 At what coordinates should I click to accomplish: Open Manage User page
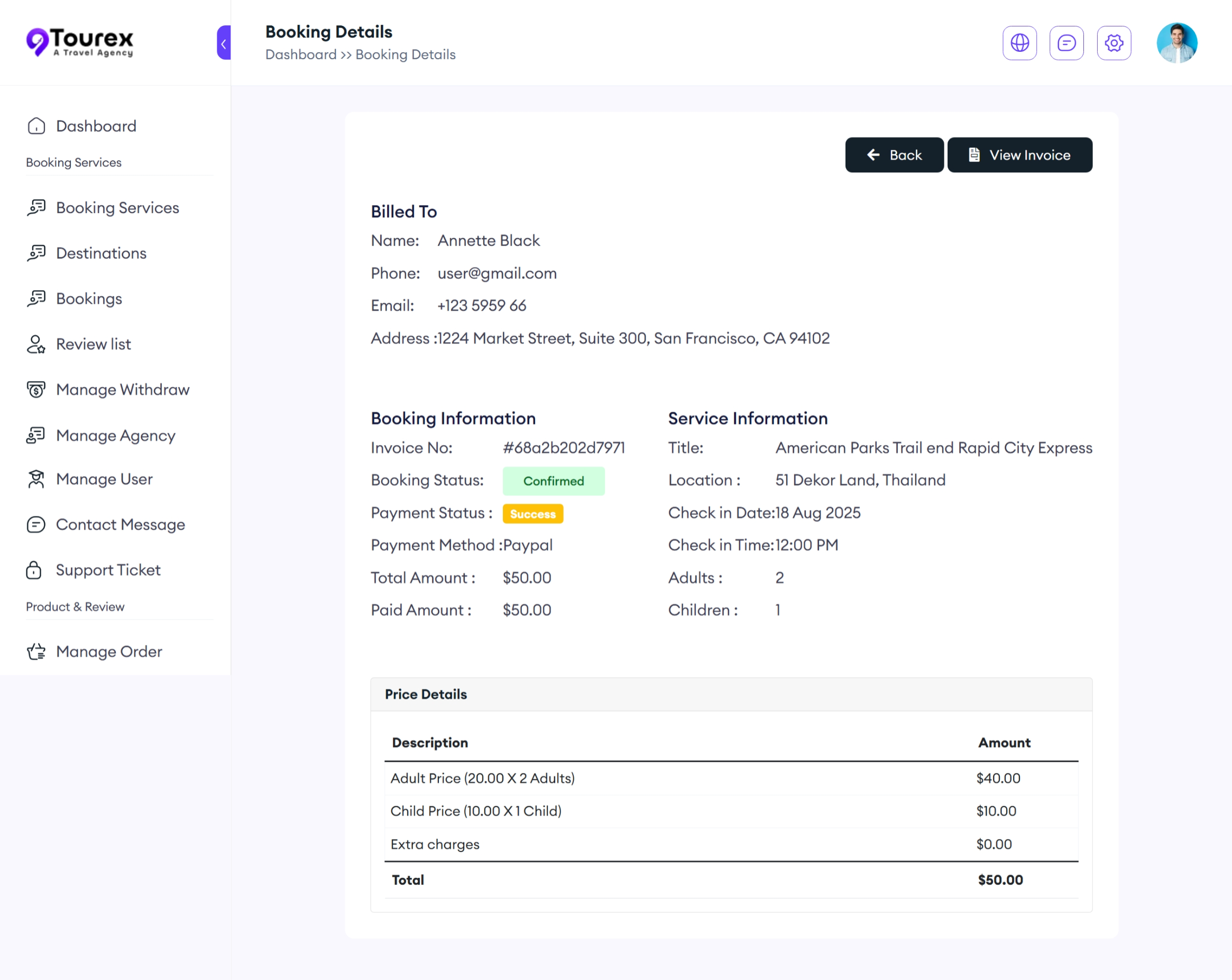(104, 479)
